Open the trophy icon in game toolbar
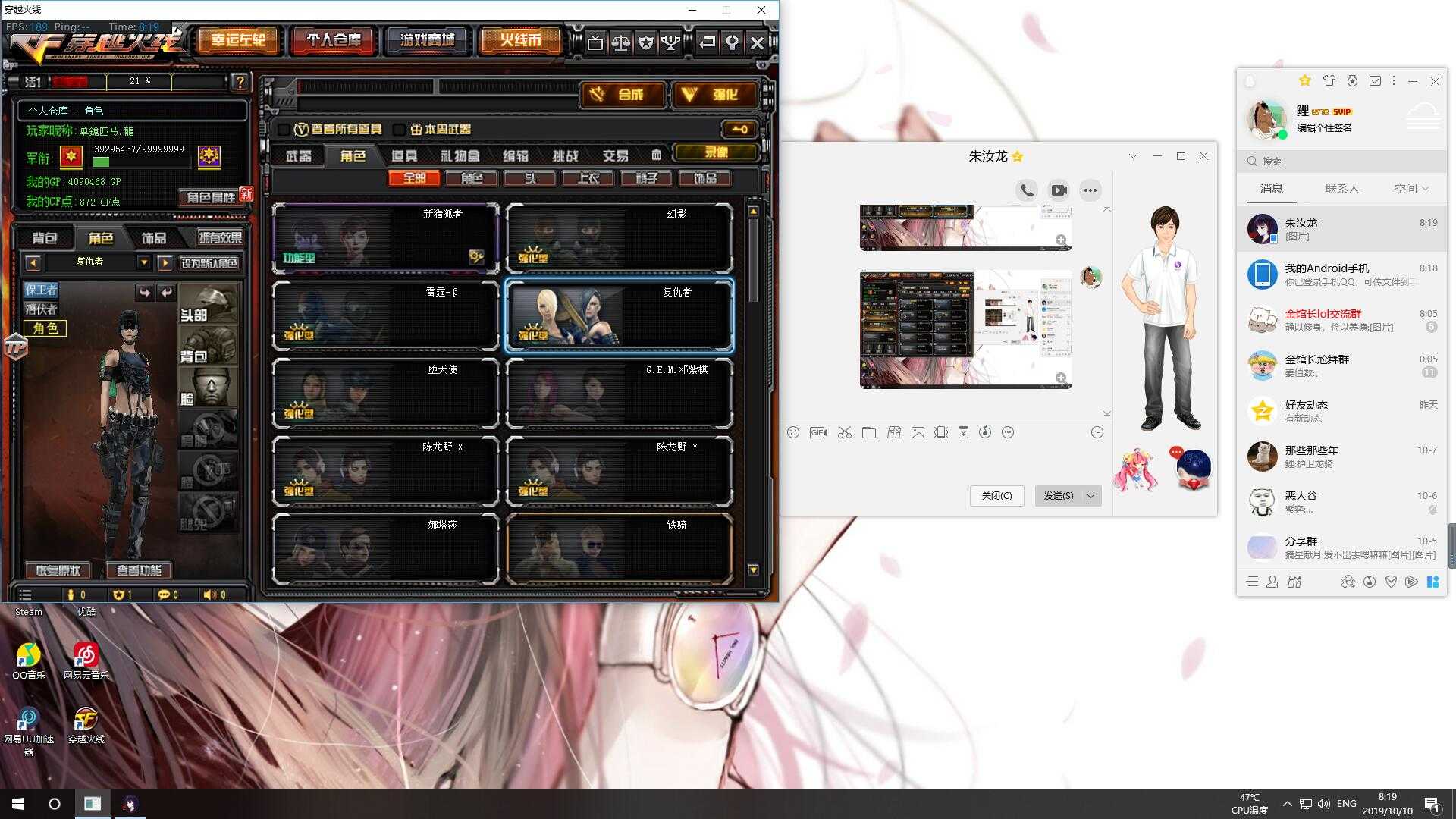The image size is (1456, 819). [x=670, y=42]
